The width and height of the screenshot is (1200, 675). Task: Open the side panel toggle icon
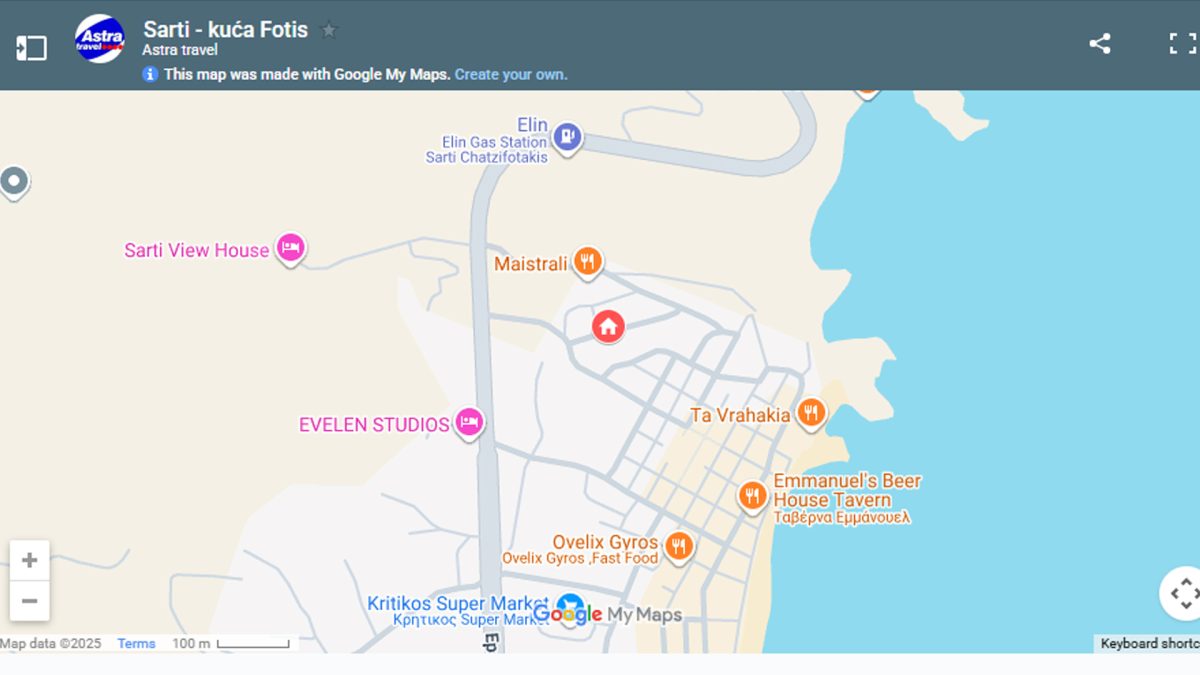[x=31, y=48]
